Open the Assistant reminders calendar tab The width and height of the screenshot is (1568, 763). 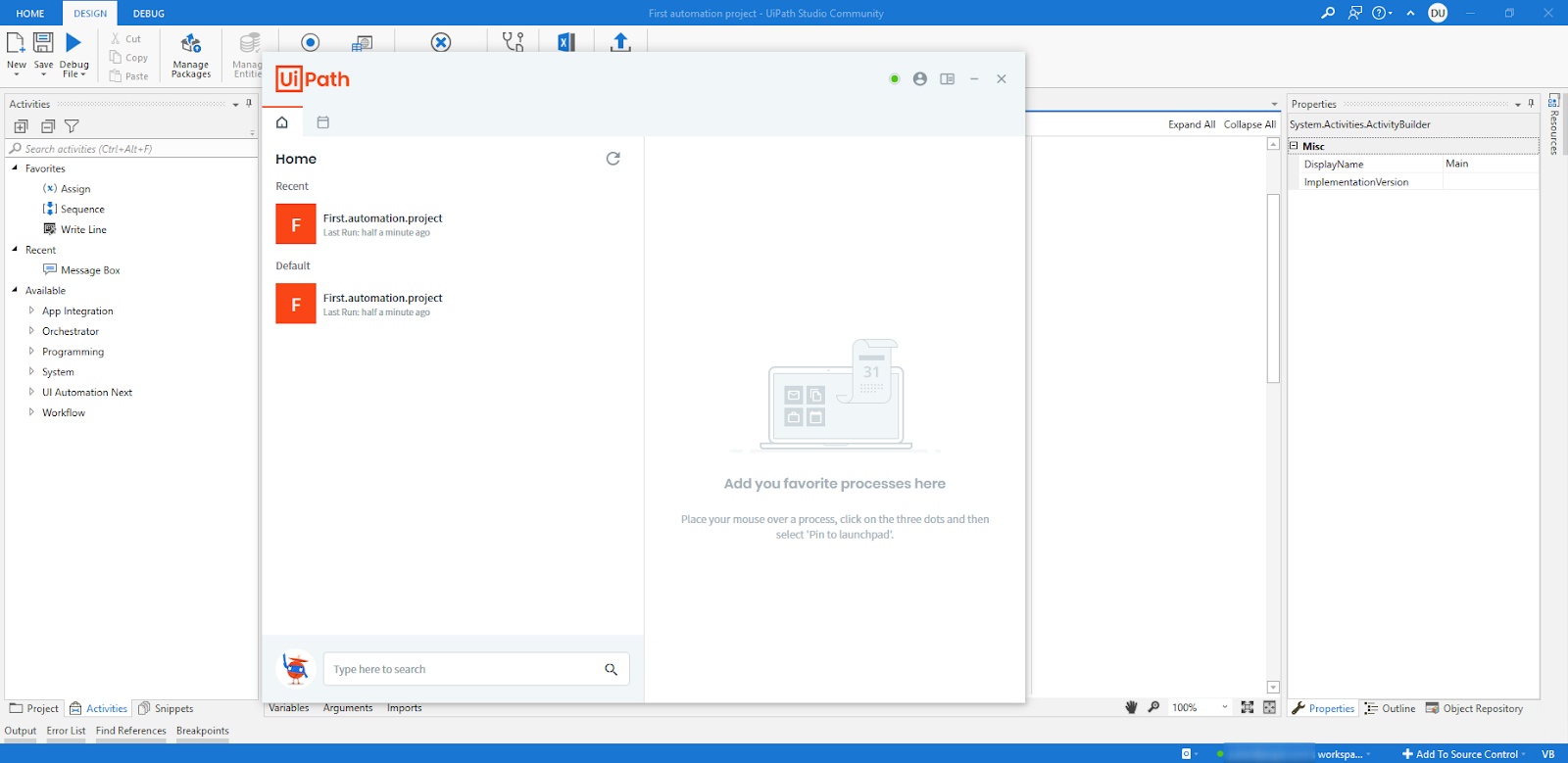tap(323, 122)
